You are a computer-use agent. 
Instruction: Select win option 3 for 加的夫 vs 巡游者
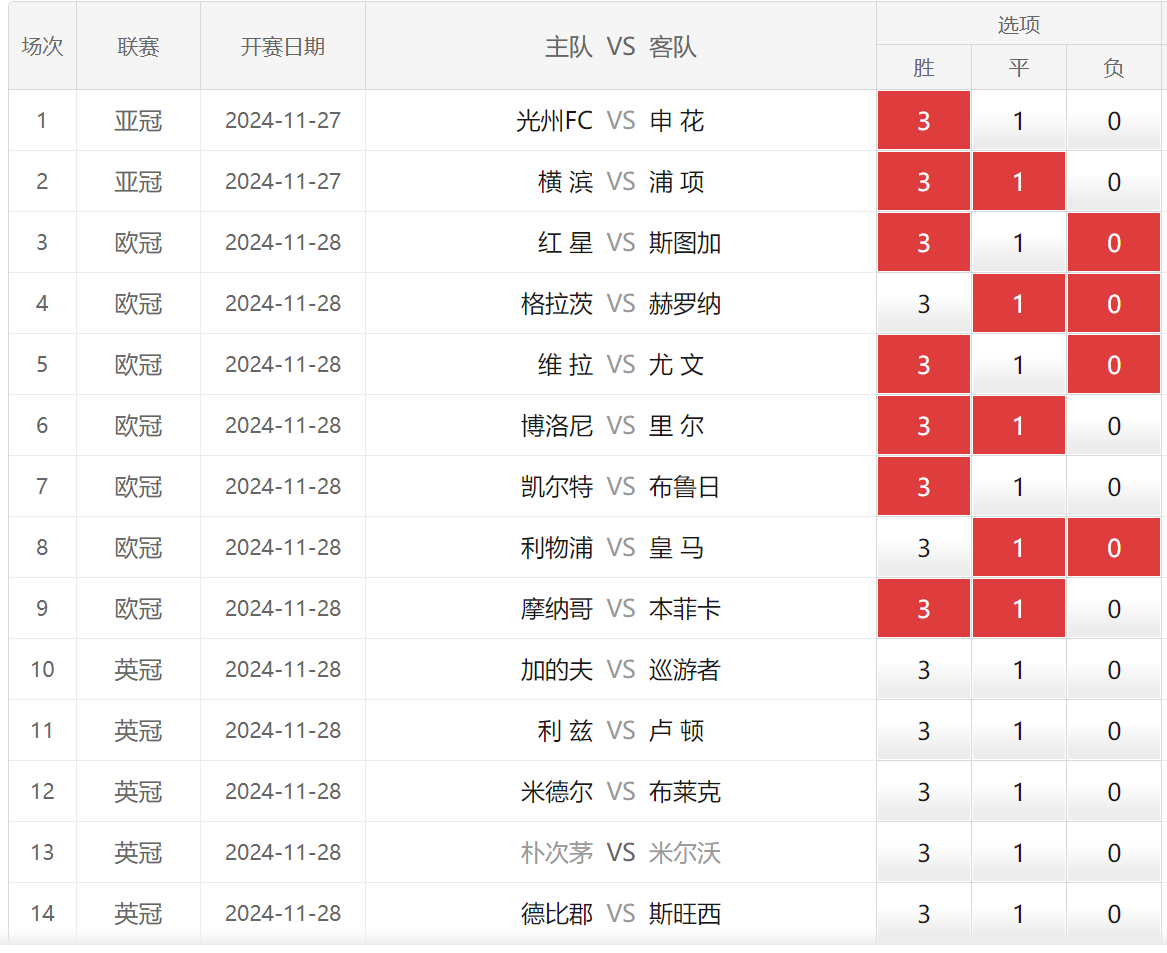pyautogui.click(x=924, y=670)
